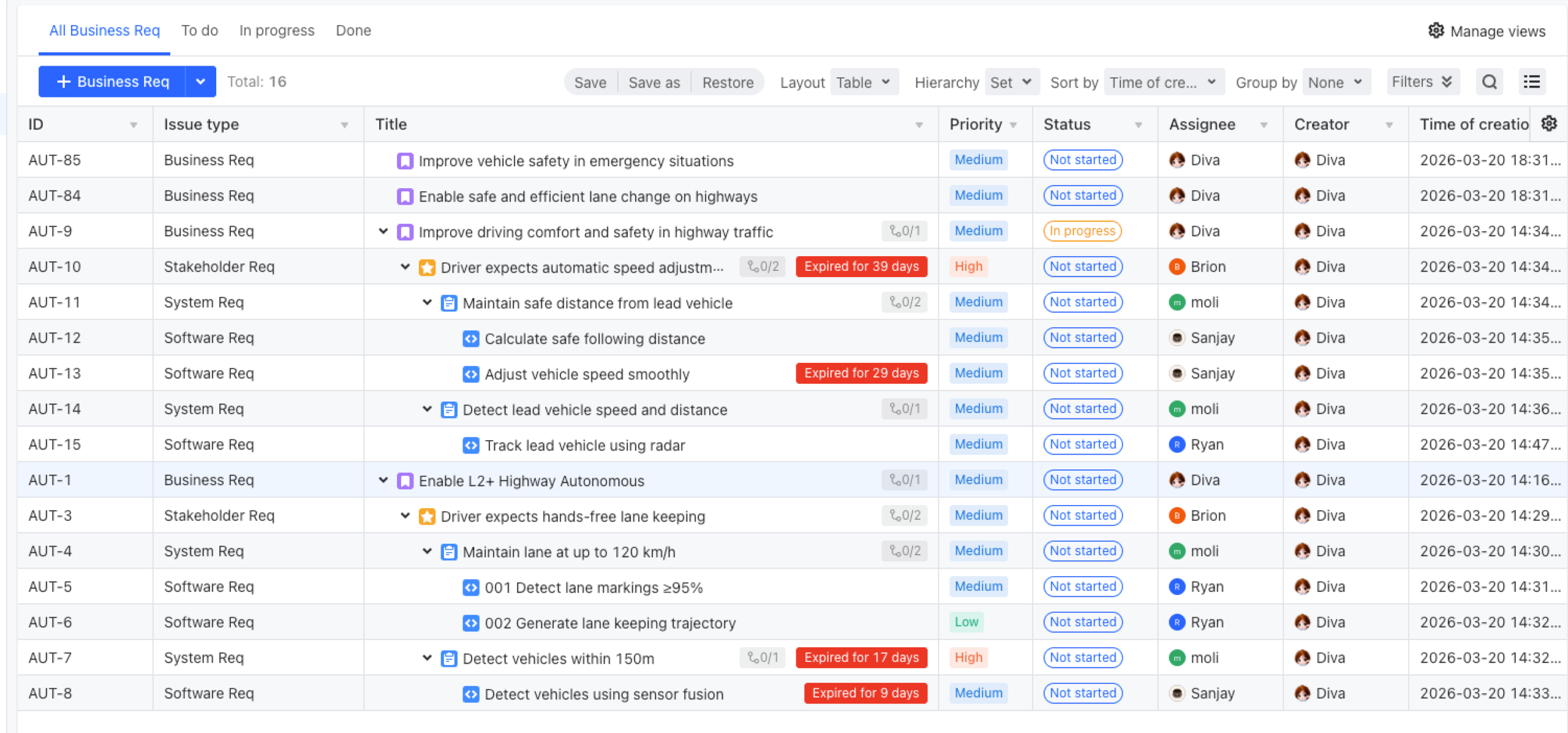Click Business Req icon on AUT-84
Screen dimensions: 1568x733
(405, 197)
